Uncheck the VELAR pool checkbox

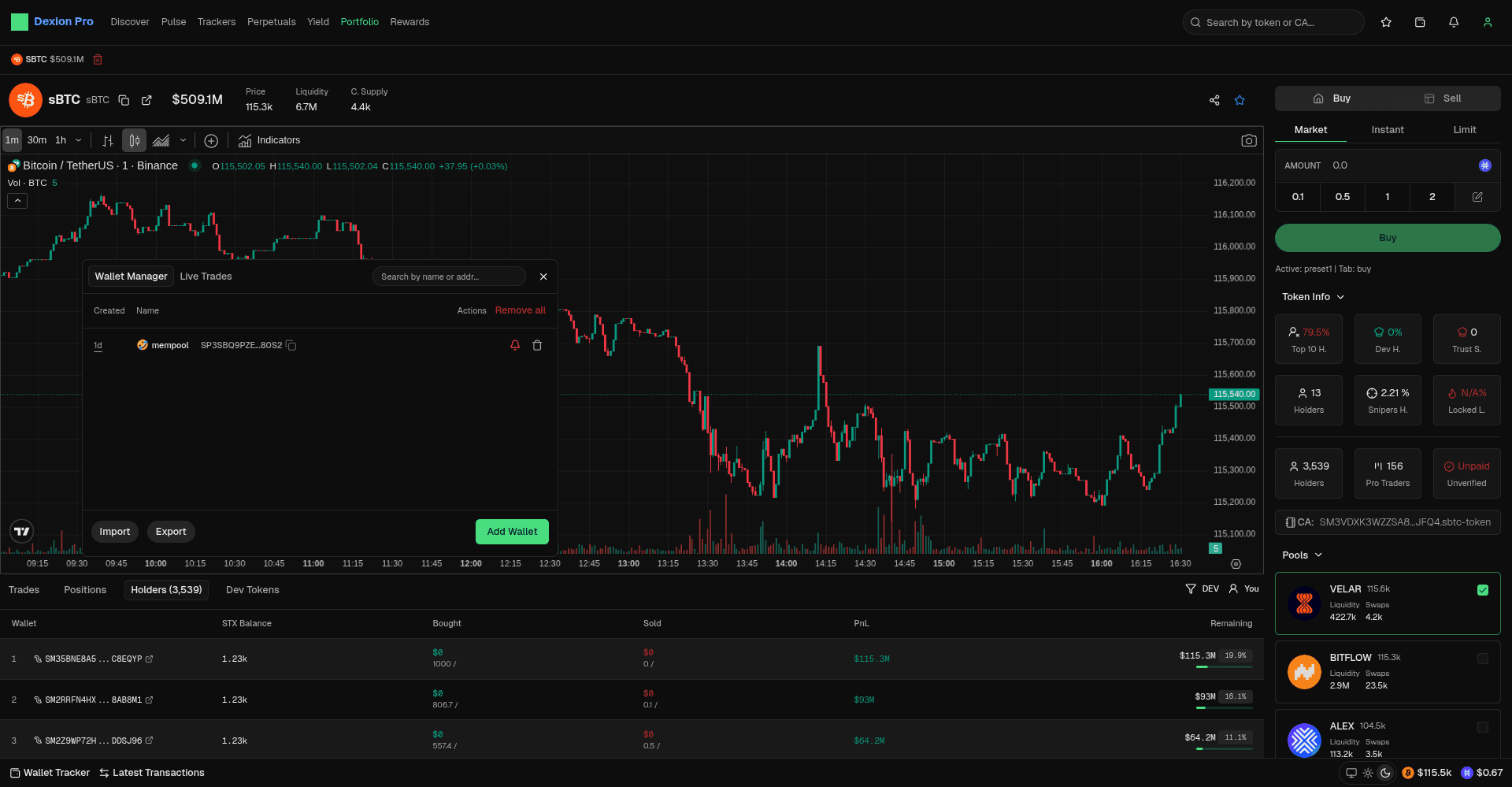point(1483,590)
